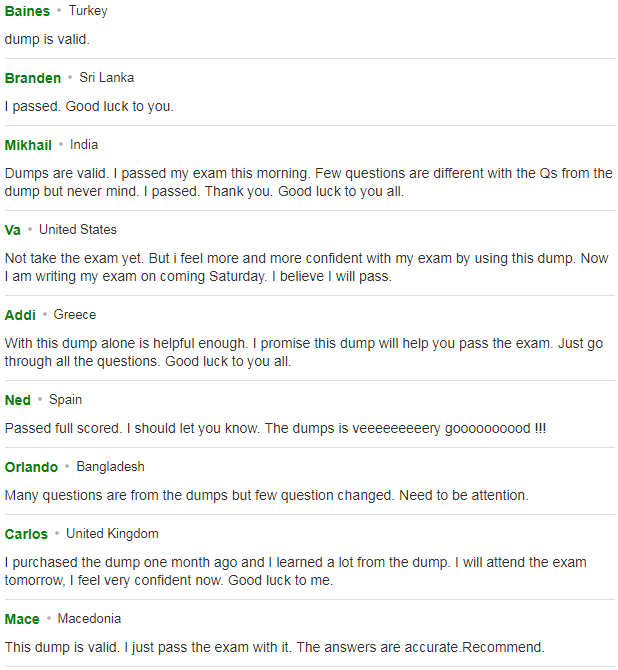Select the Orlando reviewer name
The image size is (618, 670).
coord(31,467)
